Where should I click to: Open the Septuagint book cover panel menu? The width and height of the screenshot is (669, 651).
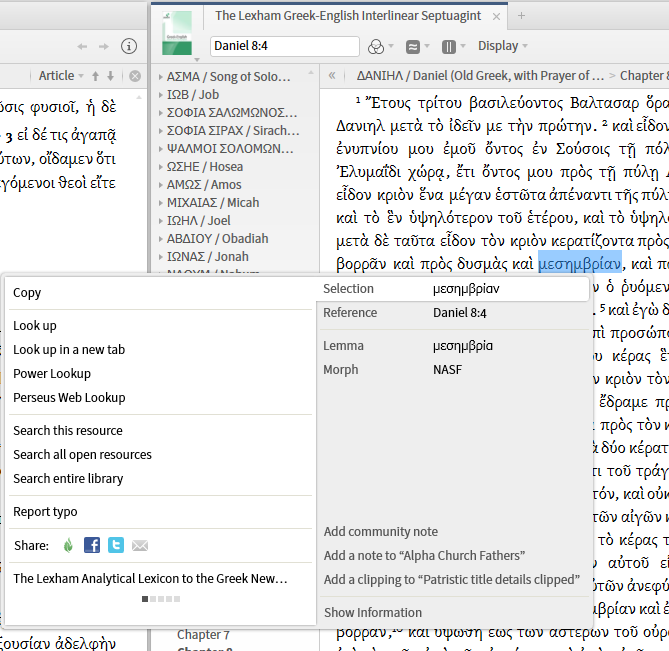click(x=177, y=34)
